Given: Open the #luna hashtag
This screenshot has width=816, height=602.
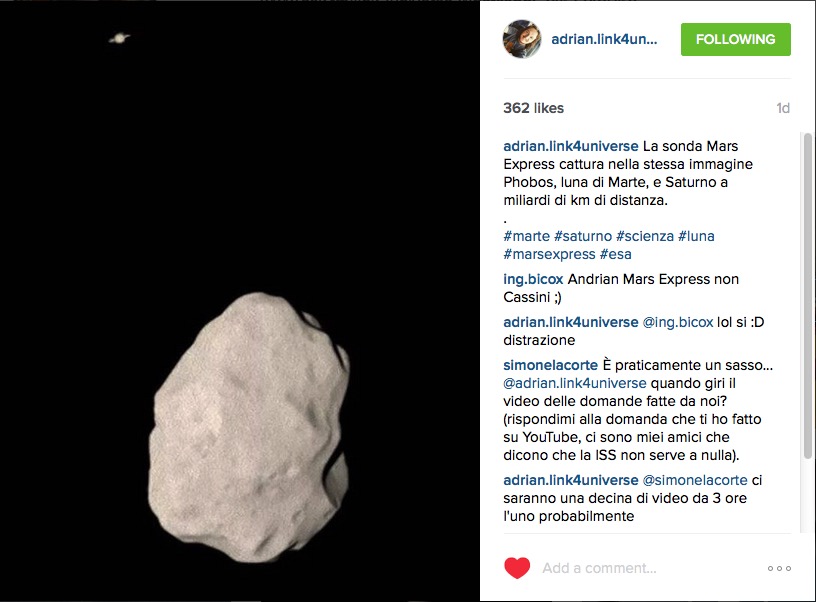Looking at the screenshot, I should coord(696,236).
